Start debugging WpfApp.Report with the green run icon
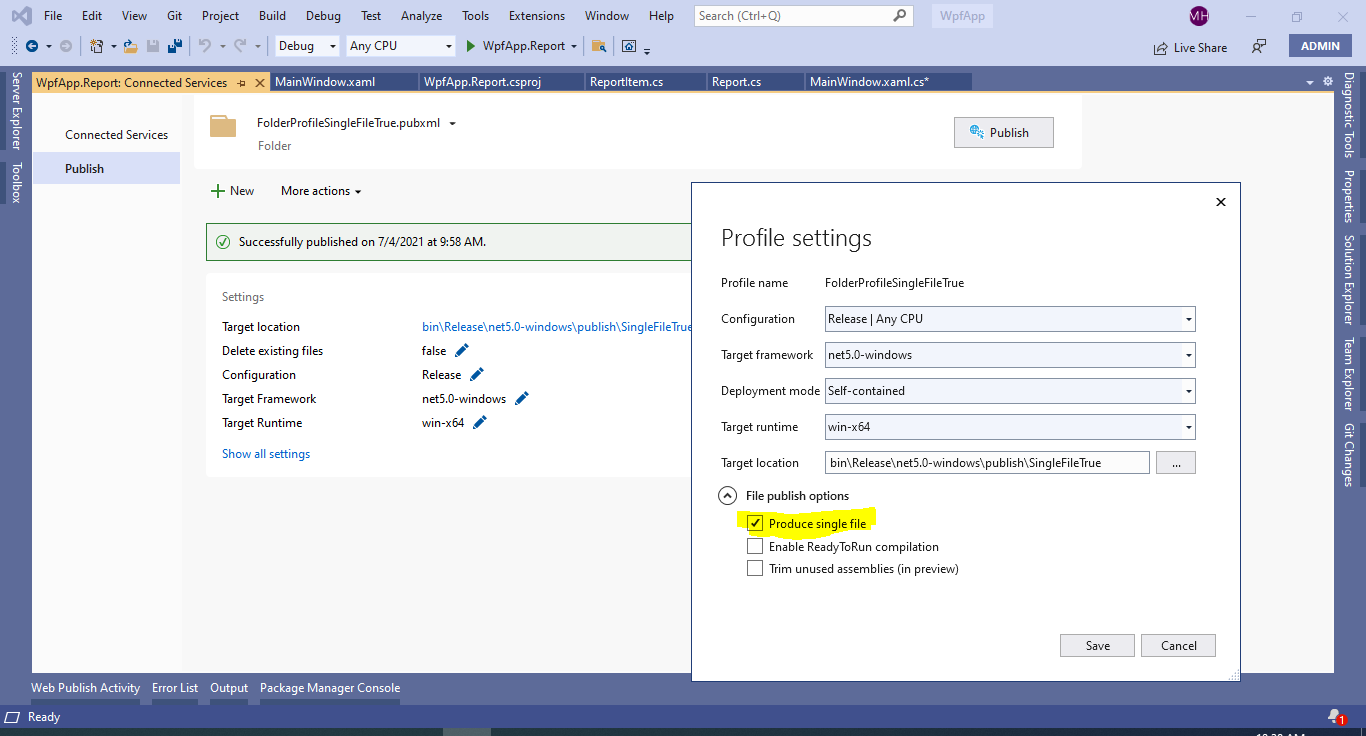 click(468, 45)
